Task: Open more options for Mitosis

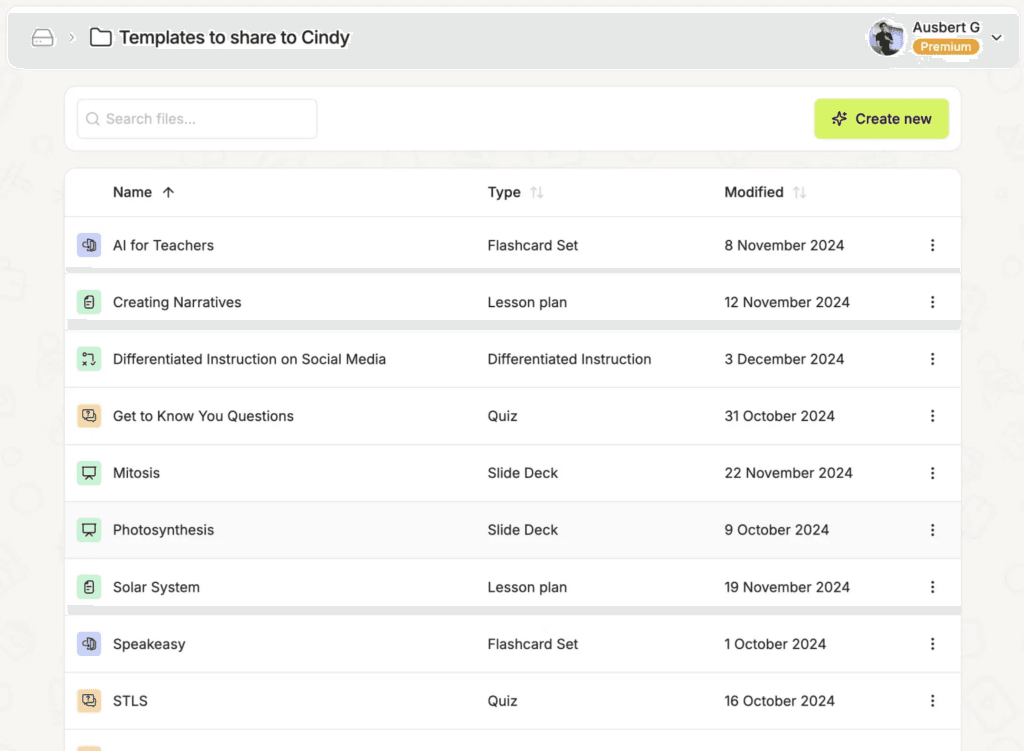Action: pyautogui.click(x=933, y=473)
